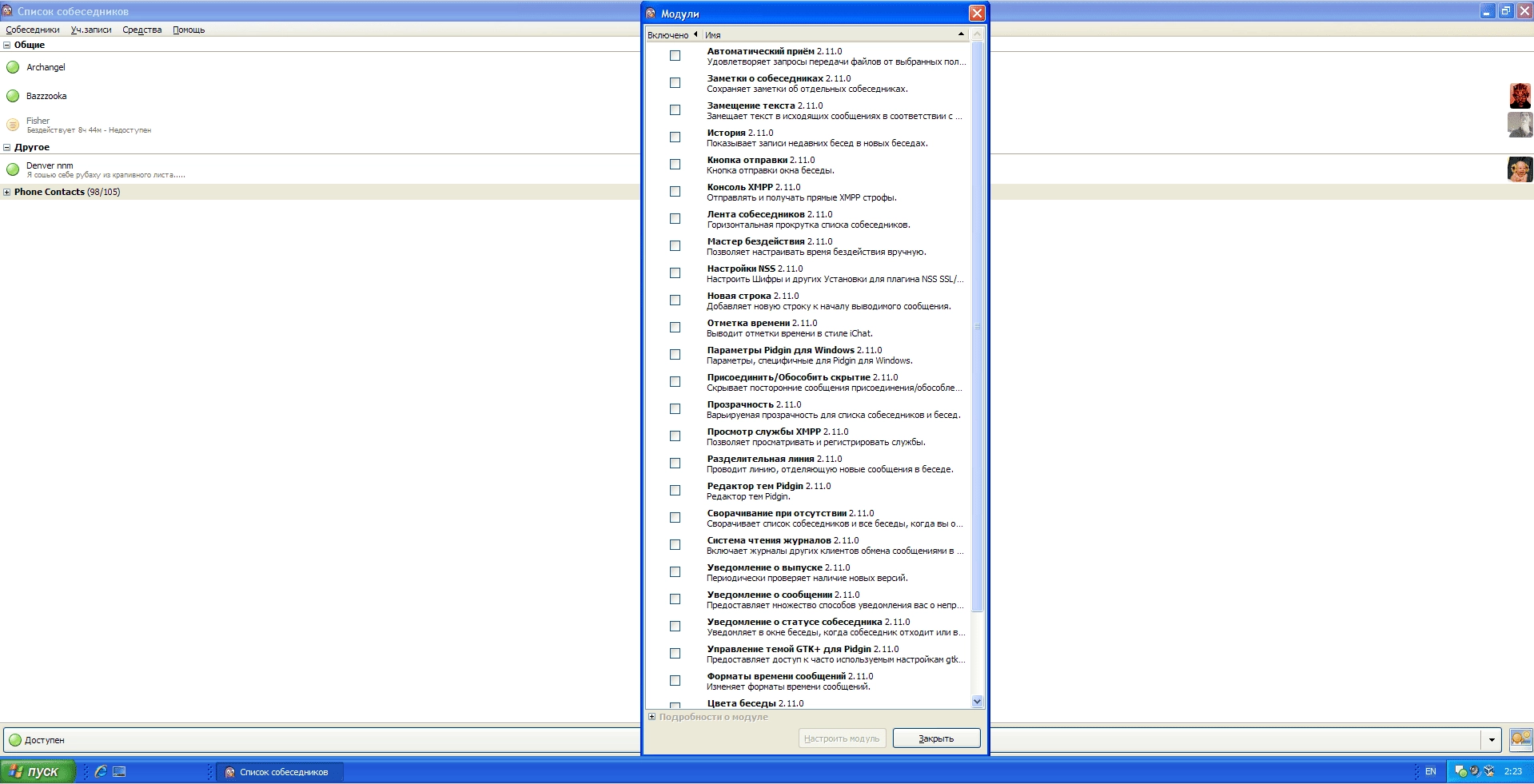Click Pidgin icon in Список собеседников title bar
Screen dimensions: 1534x784
click(7, 11)
